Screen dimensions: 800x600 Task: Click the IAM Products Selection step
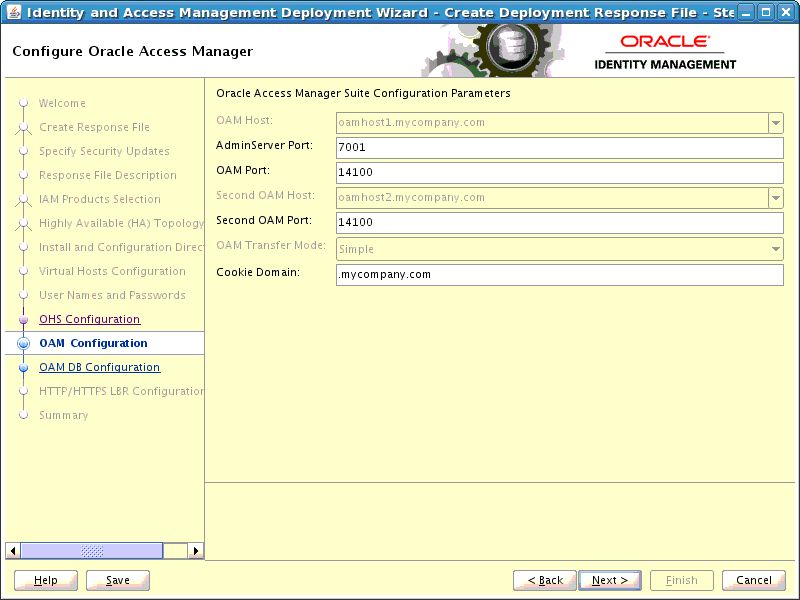[x=99, y=199]
